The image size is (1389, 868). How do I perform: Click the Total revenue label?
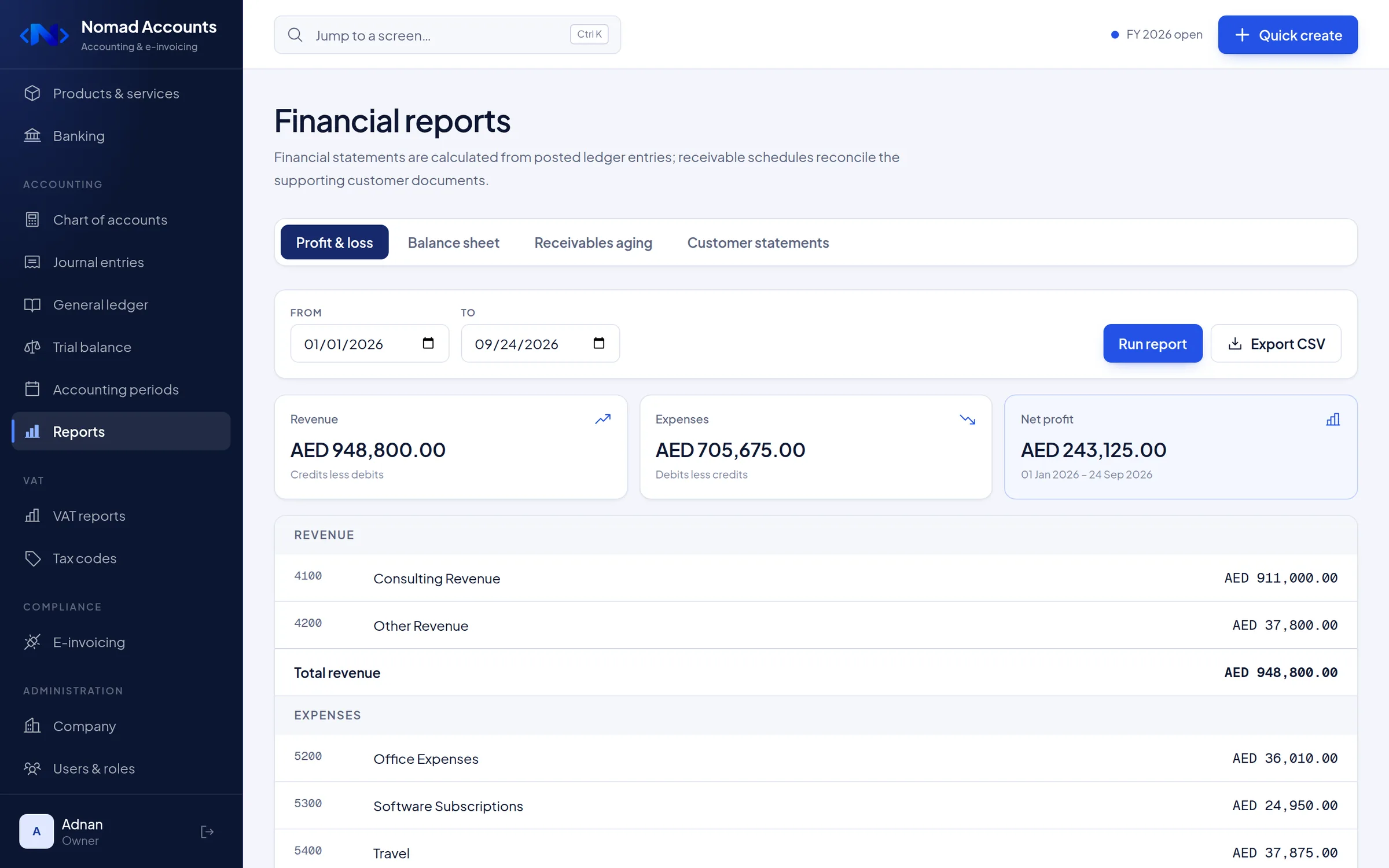click(x=337, y=672)
